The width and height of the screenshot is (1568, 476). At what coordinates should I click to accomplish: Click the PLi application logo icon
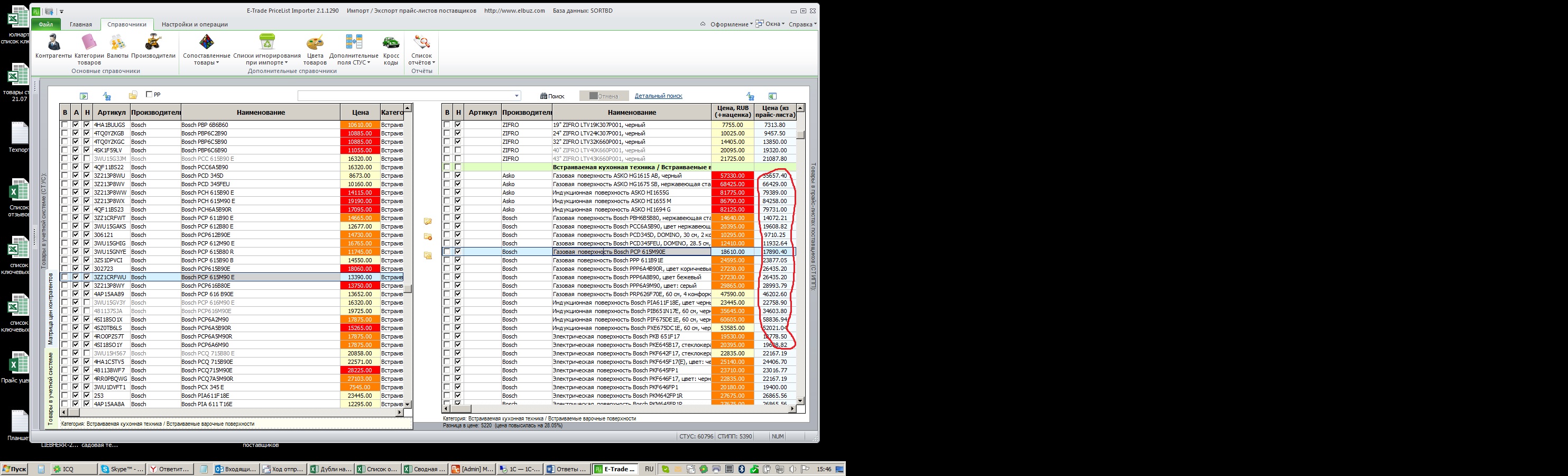tap(36, 11)
